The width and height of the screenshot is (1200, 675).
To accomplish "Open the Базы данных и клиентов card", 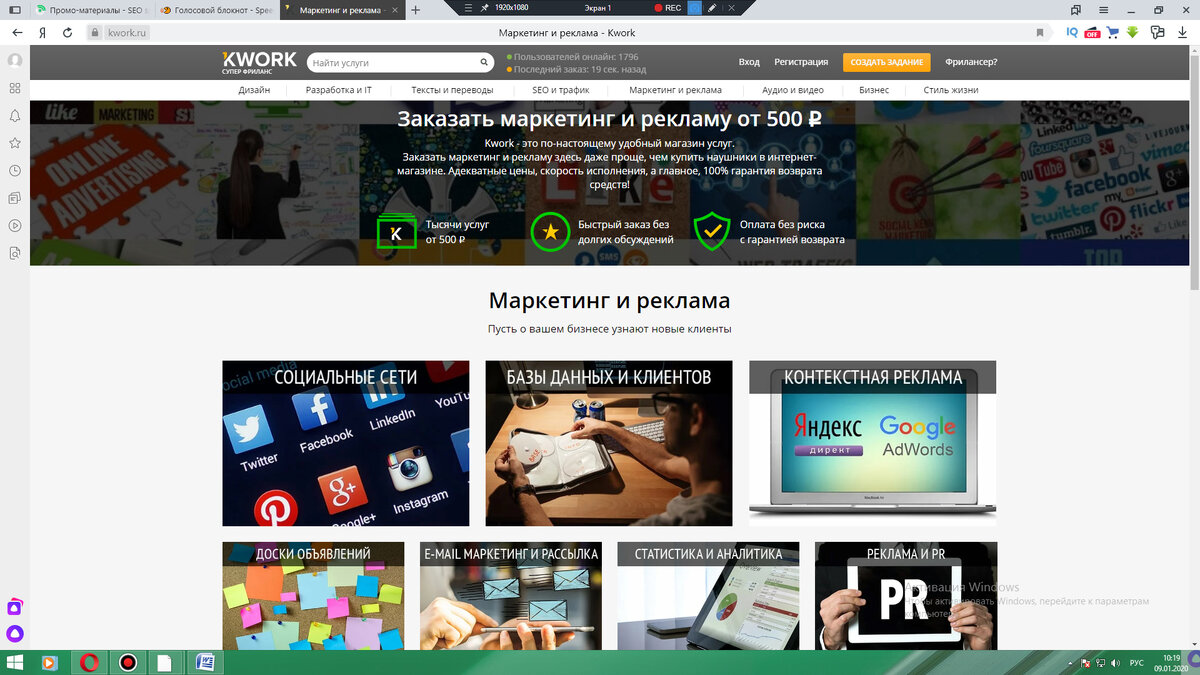I will click(609, 443).
